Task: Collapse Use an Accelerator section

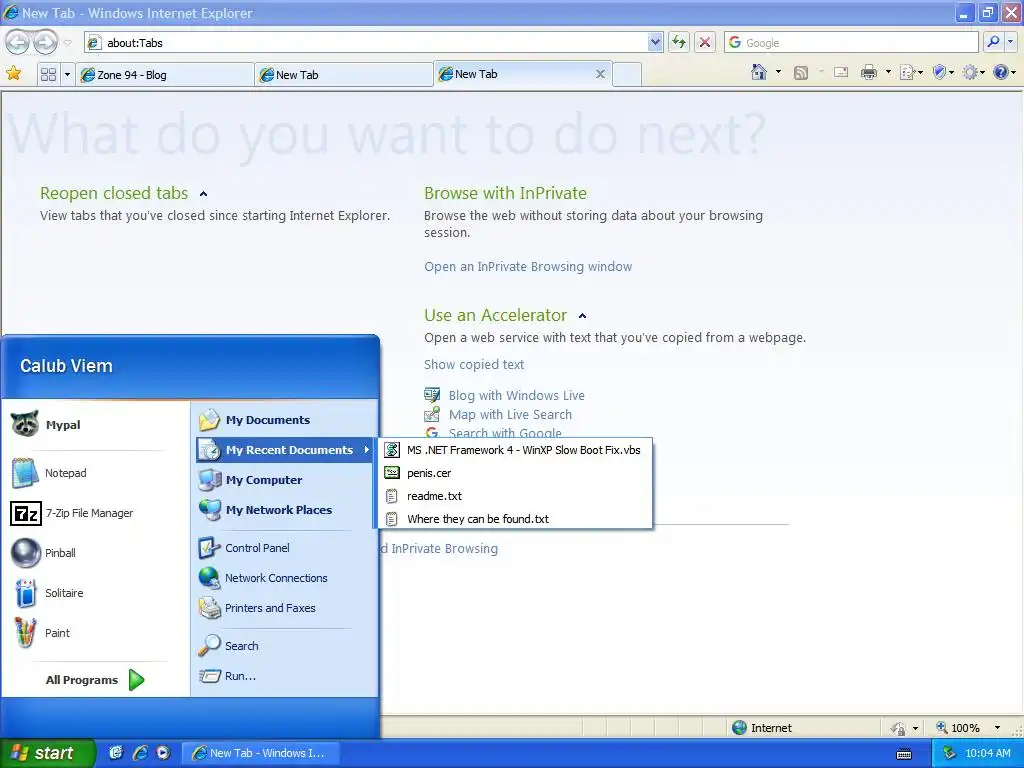Action: pyautogui.click(x=583, y=316)
